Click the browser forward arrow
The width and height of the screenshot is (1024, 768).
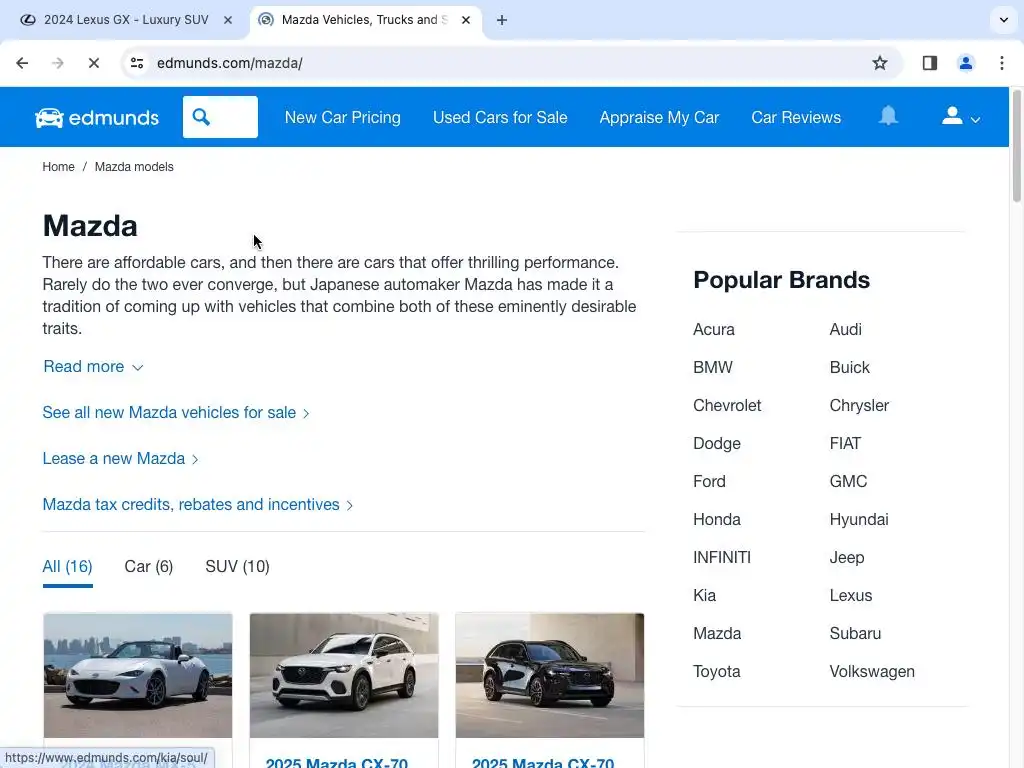(x=57, y=63)
